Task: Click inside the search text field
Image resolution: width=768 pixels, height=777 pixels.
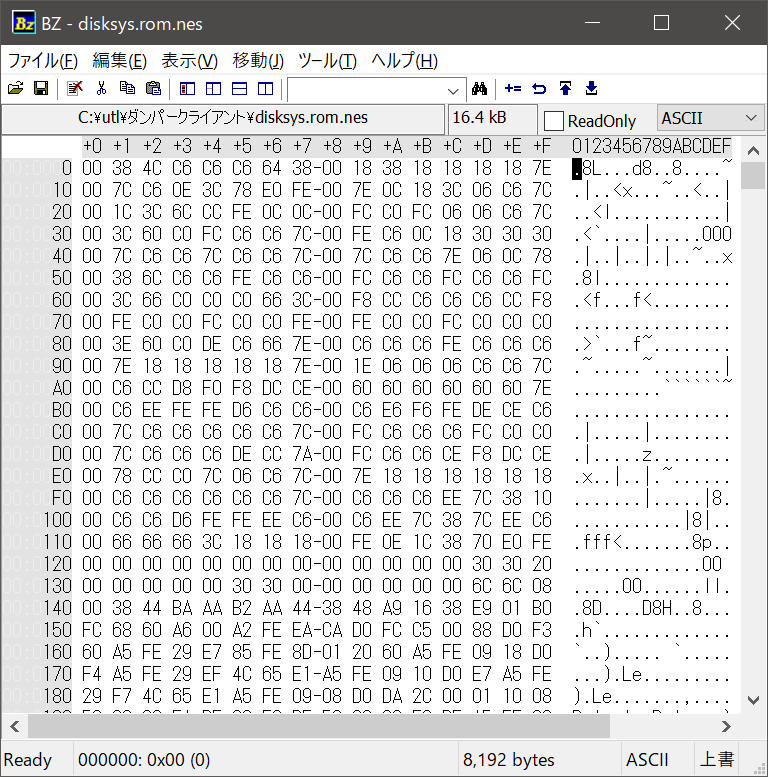Action: [x=367, y=91]
